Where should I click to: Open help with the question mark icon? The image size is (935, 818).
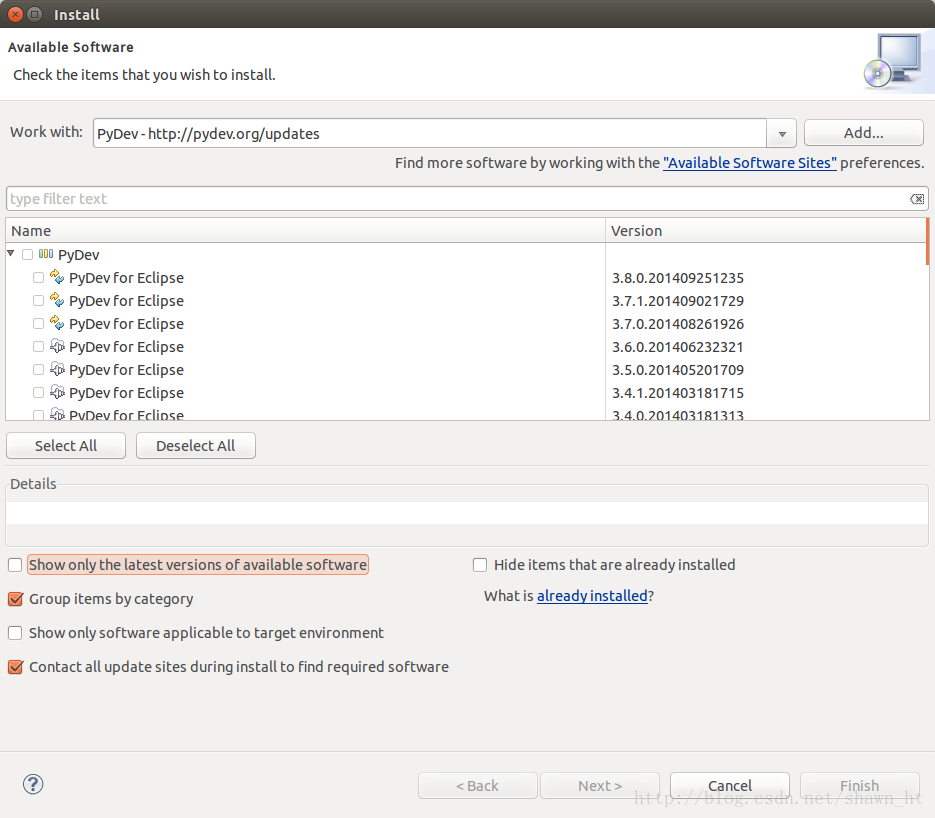pyautogui.click(x=33, y=784)
